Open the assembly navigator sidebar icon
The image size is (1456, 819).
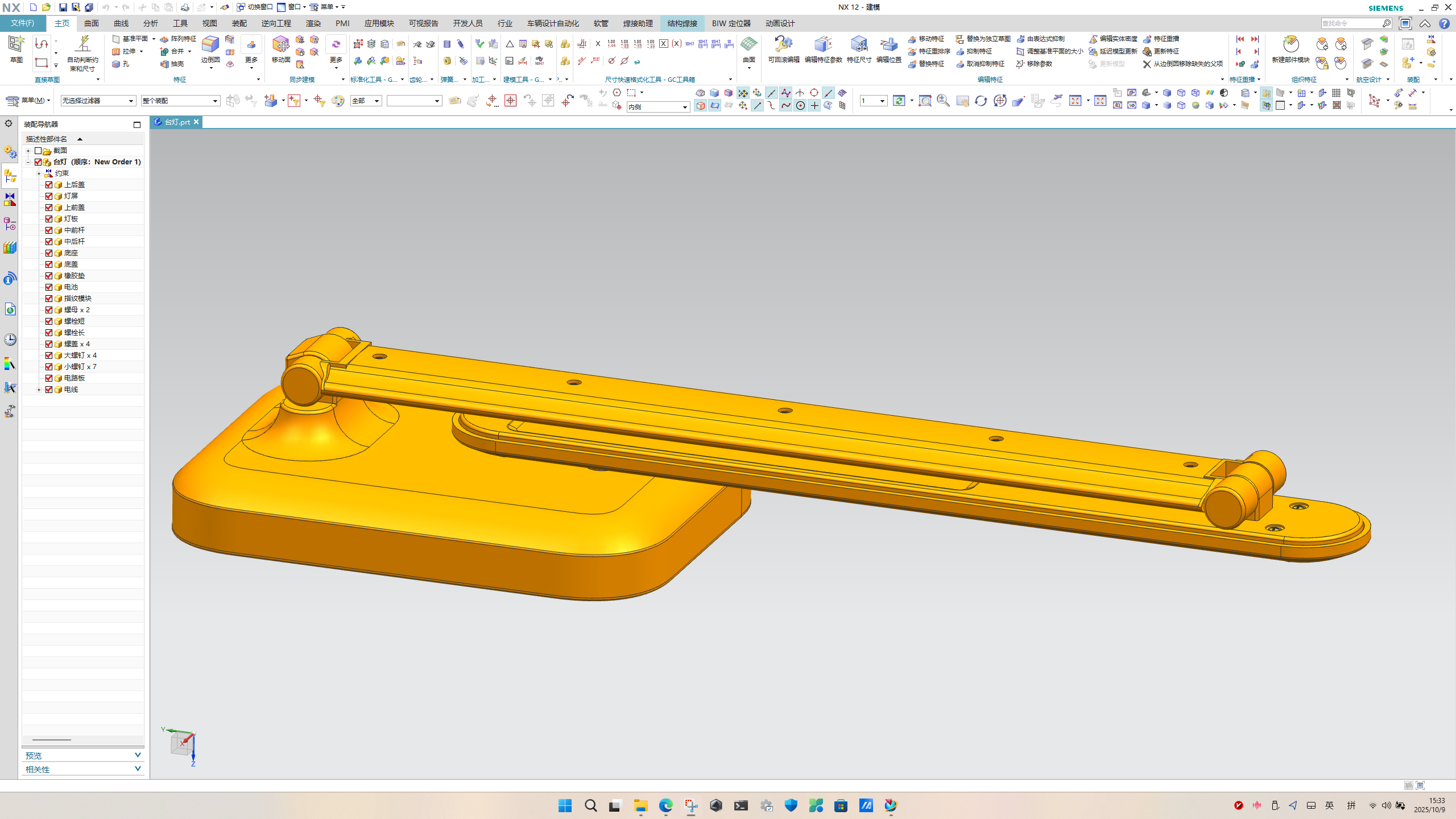tap(10, 175)
